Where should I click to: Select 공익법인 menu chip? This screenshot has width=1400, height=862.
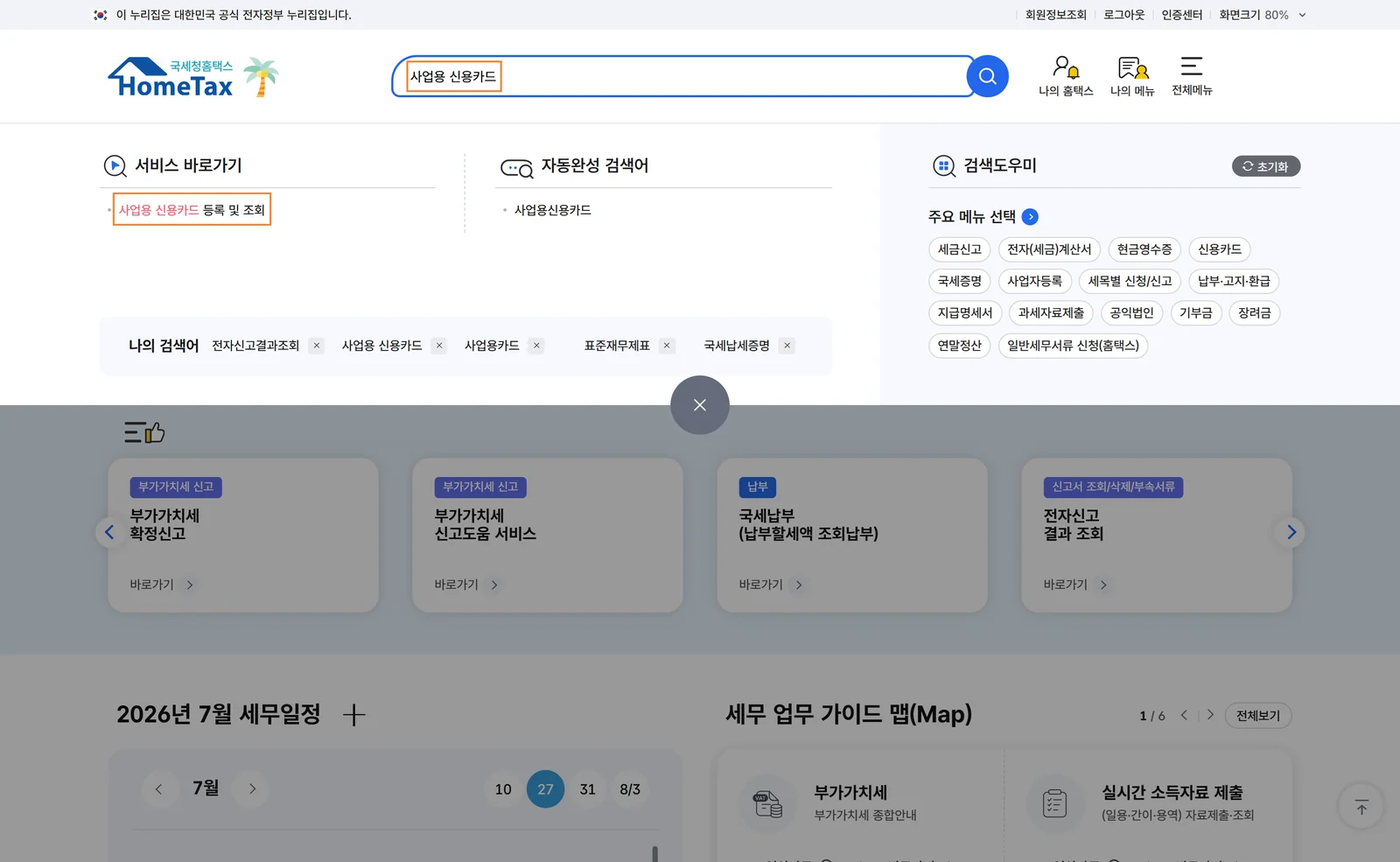(1131, 312)
